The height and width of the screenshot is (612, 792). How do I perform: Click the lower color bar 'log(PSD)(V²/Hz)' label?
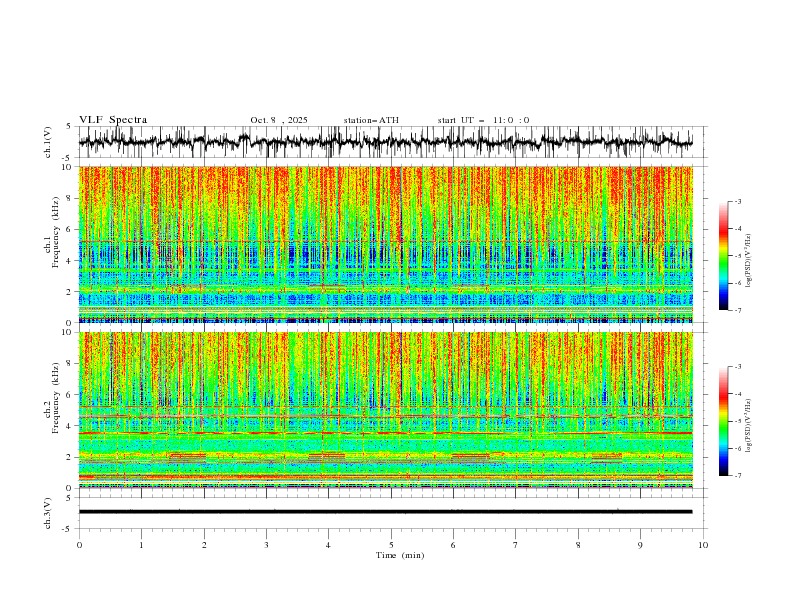coord(749,426)
